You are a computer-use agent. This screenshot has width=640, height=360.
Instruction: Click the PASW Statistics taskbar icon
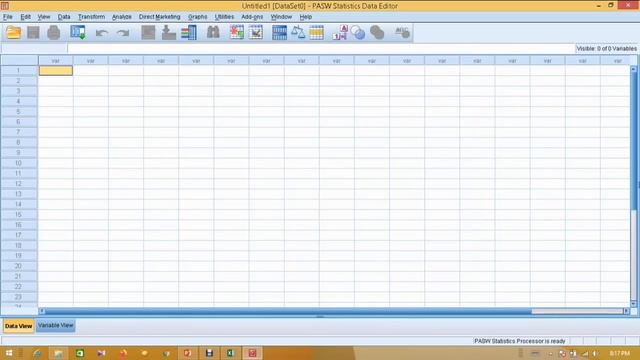(252, 353)
